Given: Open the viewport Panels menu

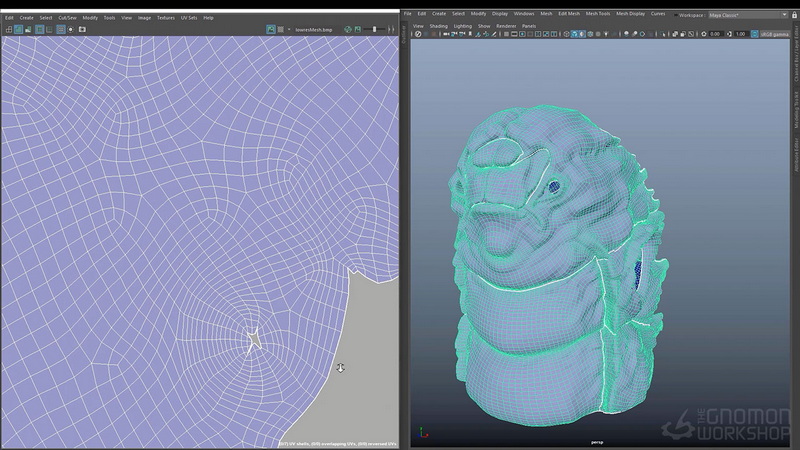Looking at the screenshot, I should click(x=529, y=26).
